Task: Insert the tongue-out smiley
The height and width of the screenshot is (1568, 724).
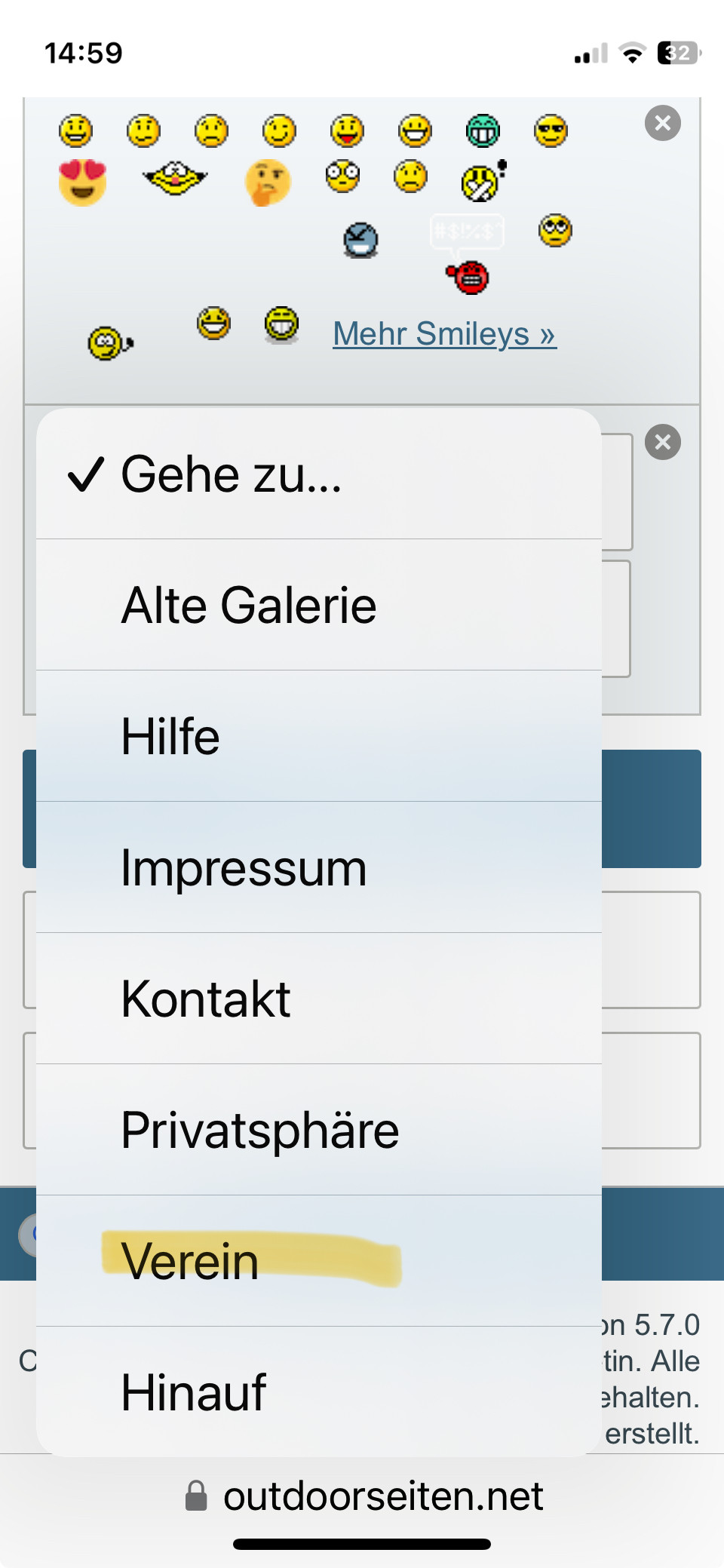Action: tap(347, 131)
